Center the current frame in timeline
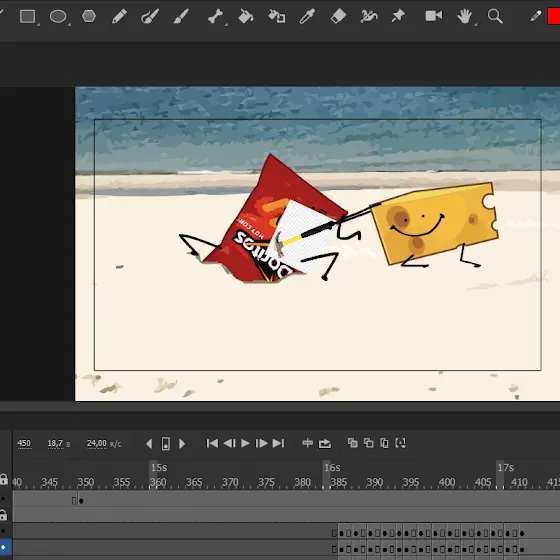The height and width of the screenshot is (560, 560). 307,443
